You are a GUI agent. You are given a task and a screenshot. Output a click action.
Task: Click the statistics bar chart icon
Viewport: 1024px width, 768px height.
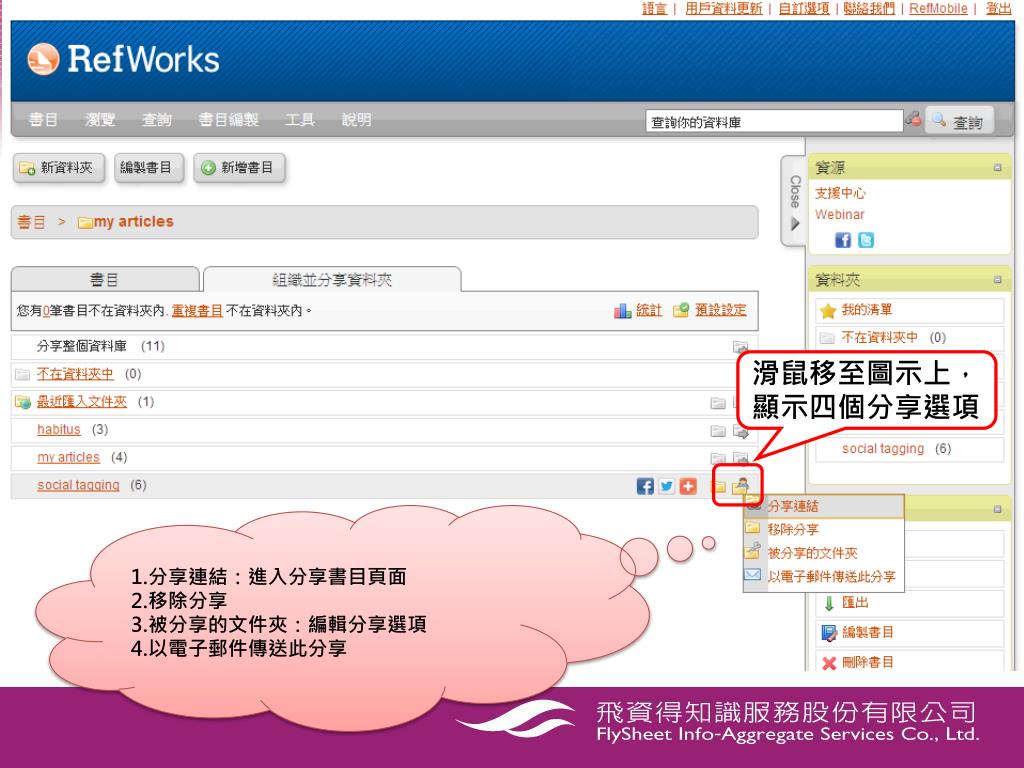click(622, 311)
